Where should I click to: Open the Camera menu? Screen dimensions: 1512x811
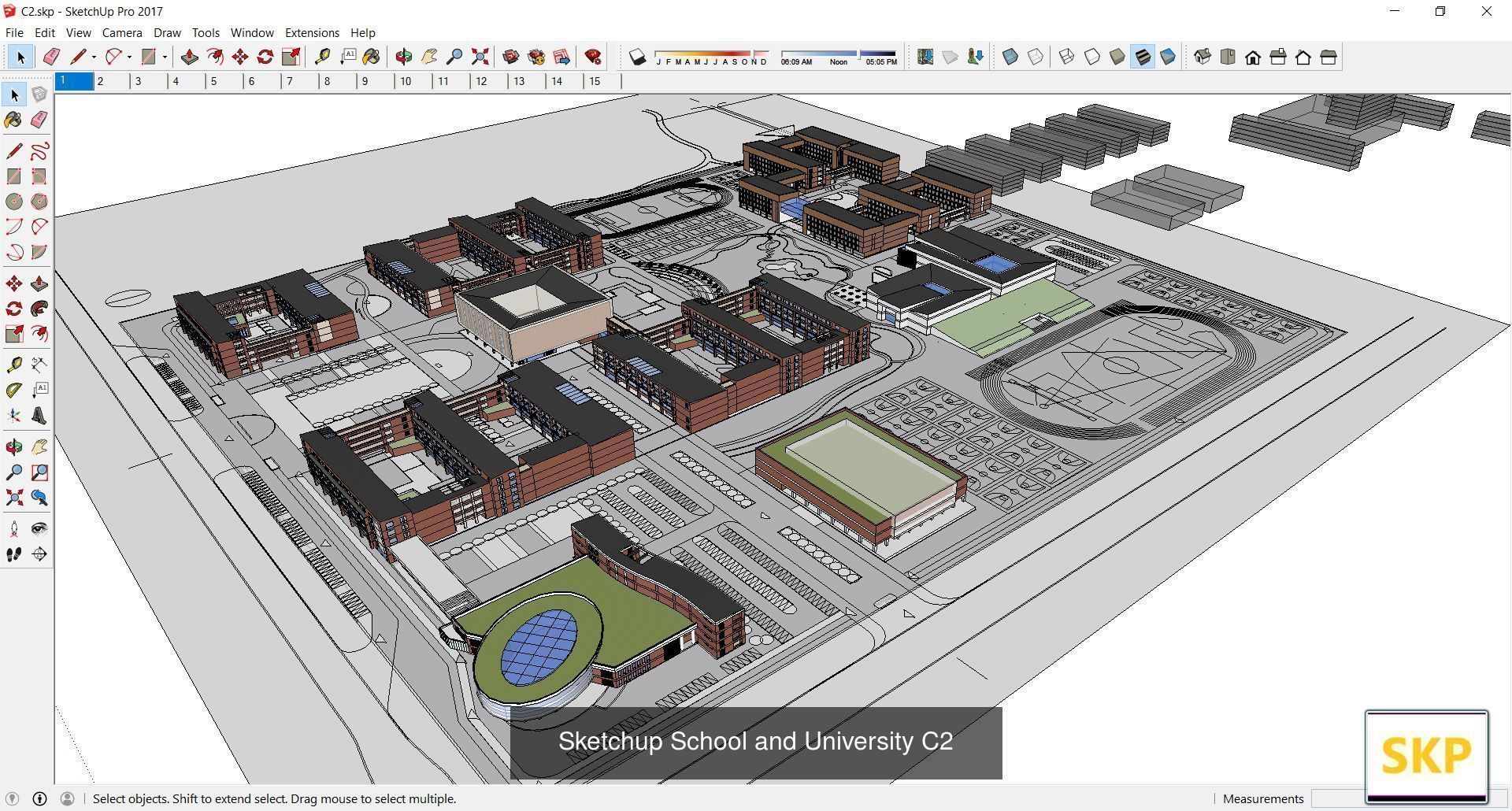tap(122, 32)
